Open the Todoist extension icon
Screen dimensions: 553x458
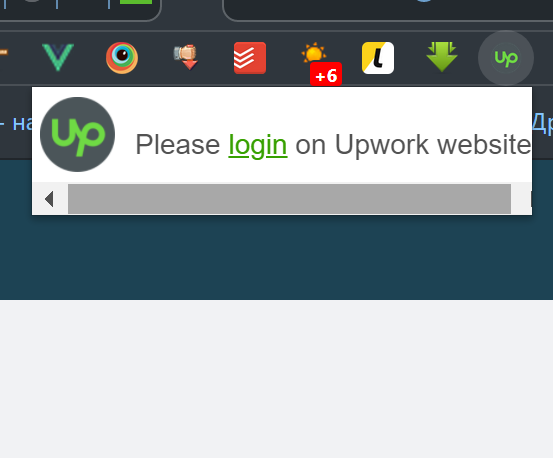click(250, 58)
